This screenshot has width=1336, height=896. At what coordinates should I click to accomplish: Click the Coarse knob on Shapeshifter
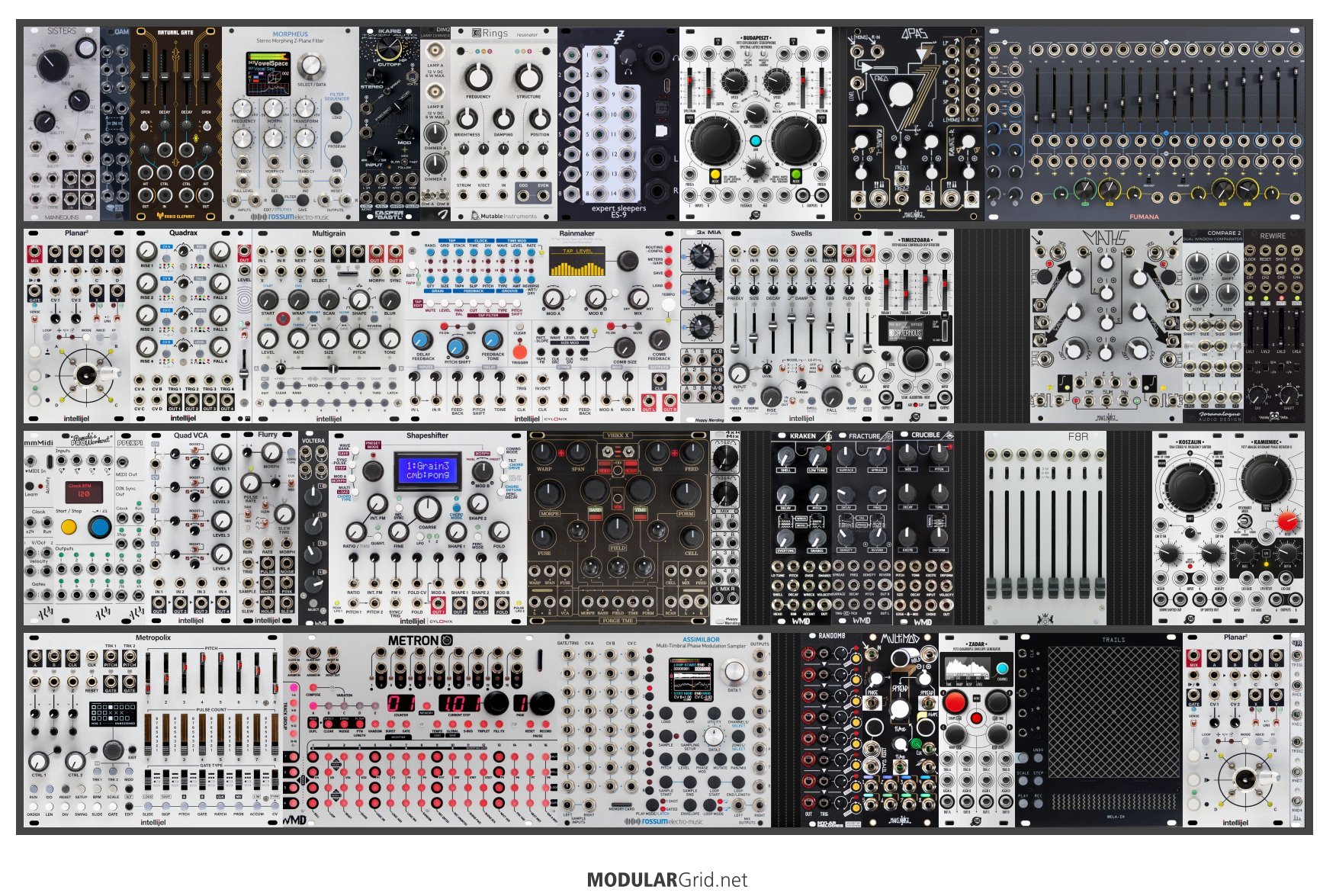click(428, 508)
